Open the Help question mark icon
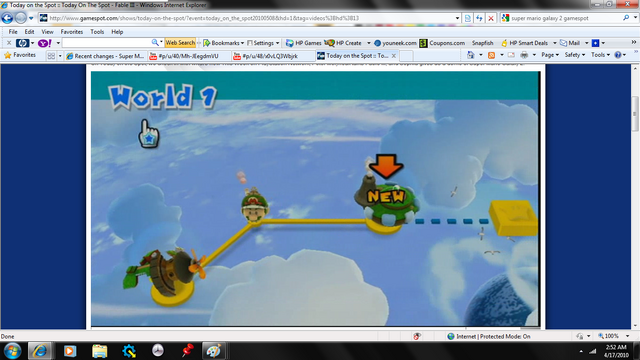Image resolution: width=640 pixels, height=360 pixels. tap(618, 55)
